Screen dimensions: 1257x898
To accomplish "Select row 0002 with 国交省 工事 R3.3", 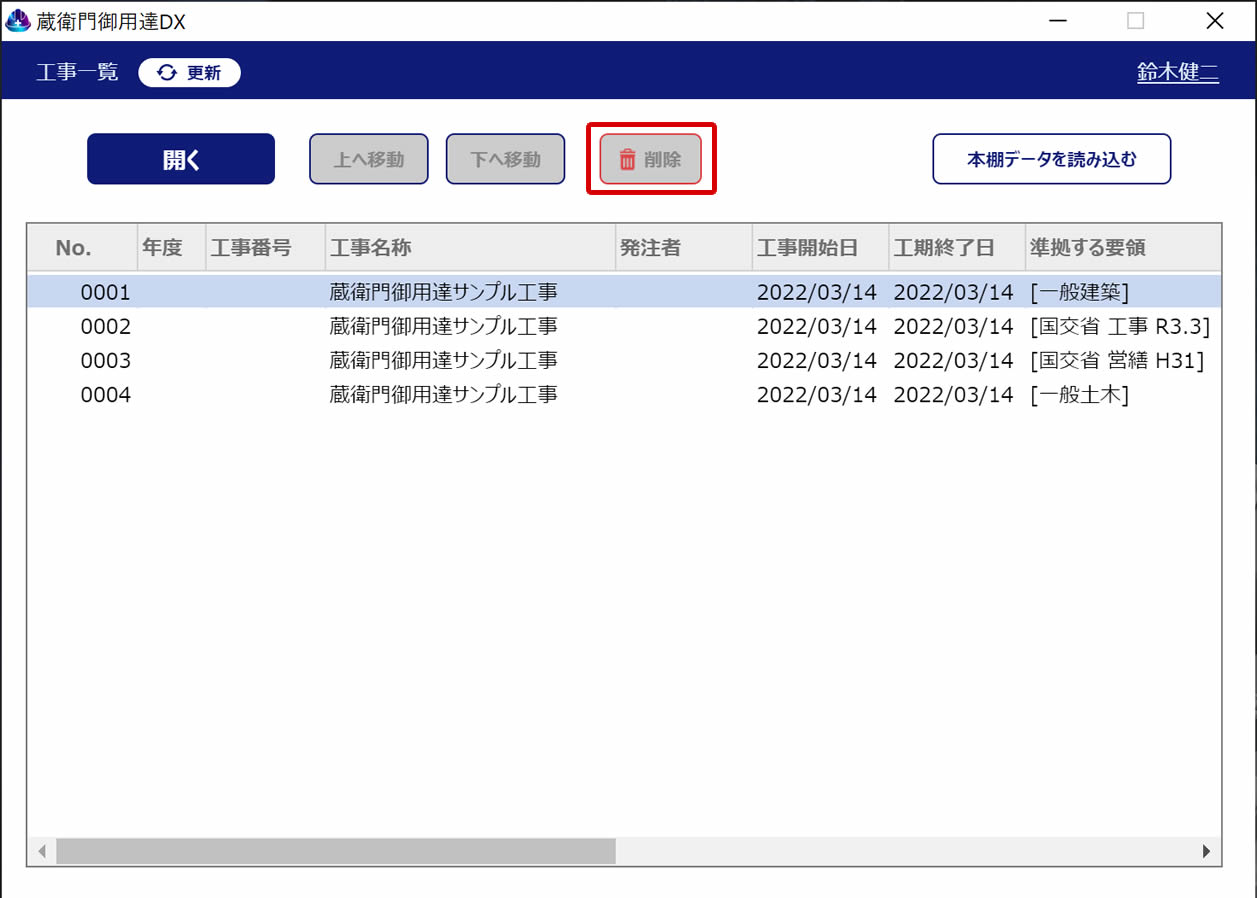I will point(444,326).
